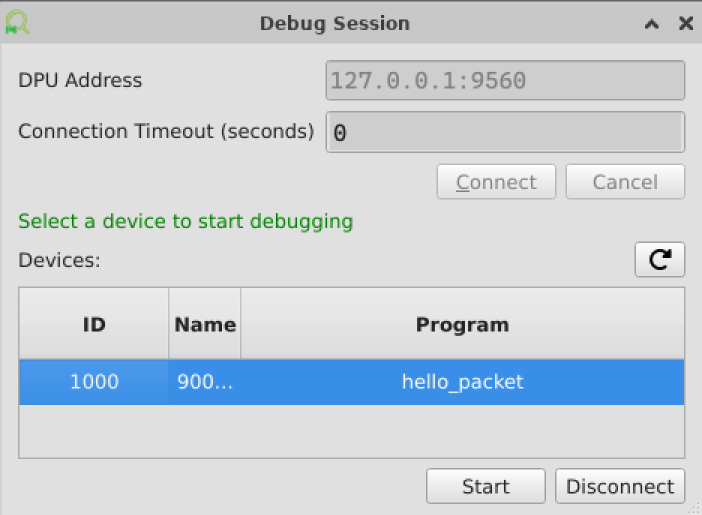Screen dimensions: 702x515
Task: Click the Disconnect button
Action: 620,487
